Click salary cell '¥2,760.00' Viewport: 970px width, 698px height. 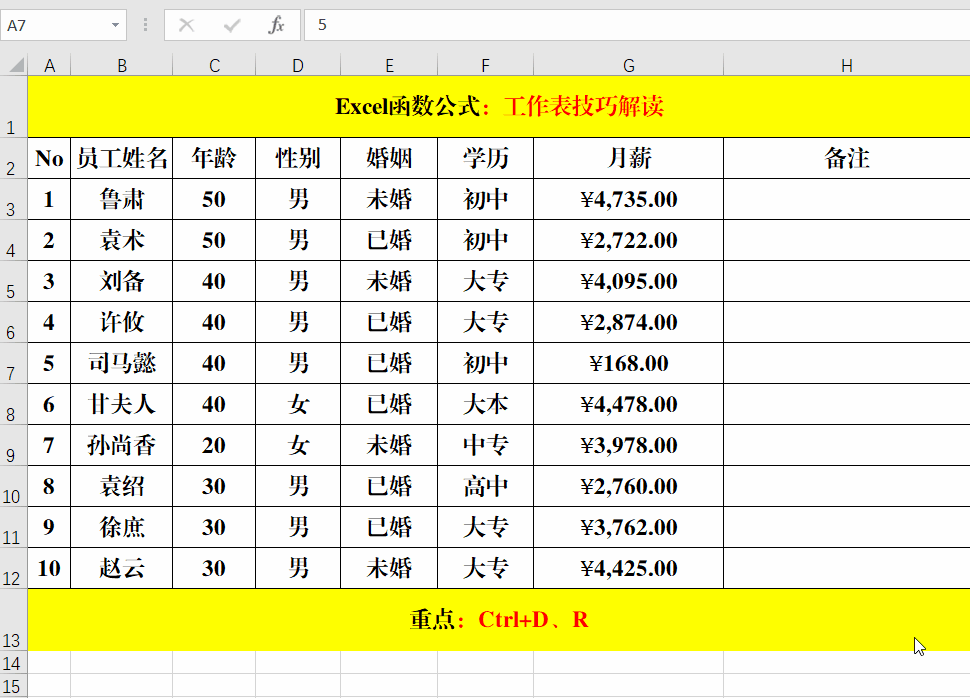pos(629,486)
